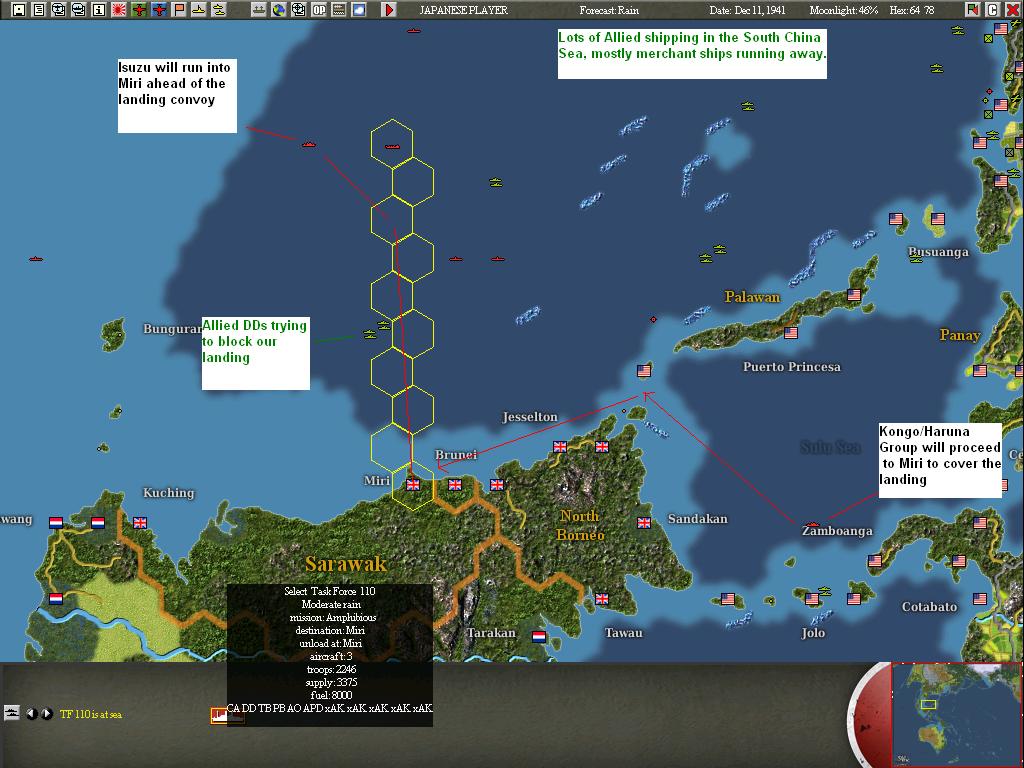Click the Palawan island label
The width and height of the screenshot is (1024, 768).
pyautogui.click(x=752, y=297)
